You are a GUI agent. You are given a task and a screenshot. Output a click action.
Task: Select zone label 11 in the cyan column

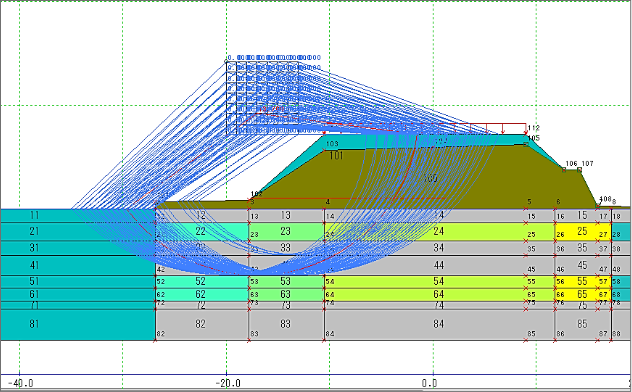(x=34, y=216)
